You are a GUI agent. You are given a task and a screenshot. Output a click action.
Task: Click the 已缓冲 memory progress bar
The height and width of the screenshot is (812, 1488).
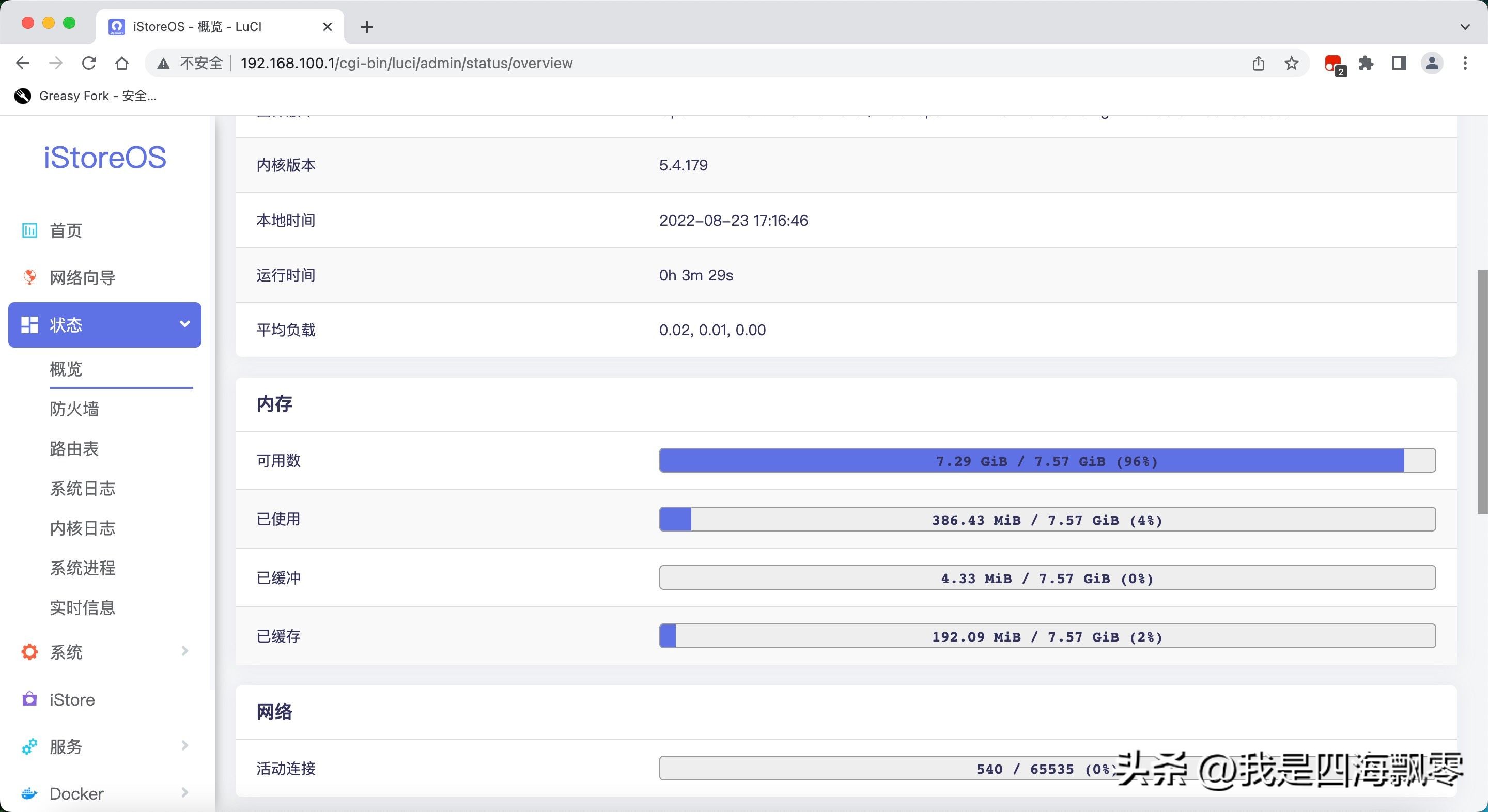[x=1047, y=577]
